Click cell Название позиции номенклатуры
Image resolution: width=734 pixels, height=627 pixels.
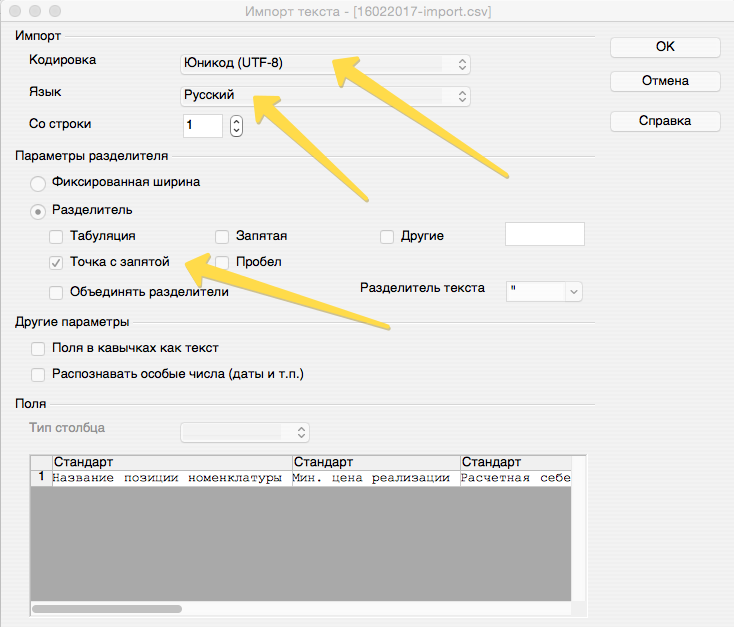click(172, 478)
